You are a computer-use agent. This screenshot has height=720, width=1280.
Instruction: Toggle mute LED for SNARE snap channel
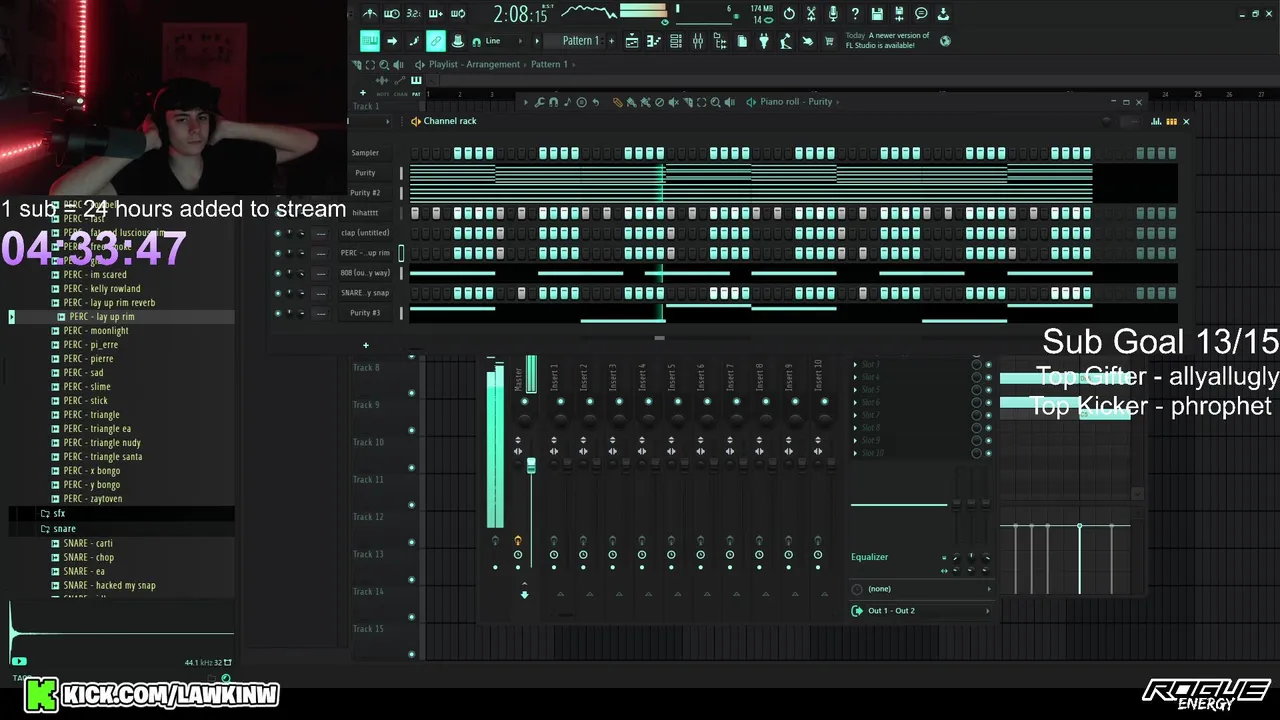(277, 293)
